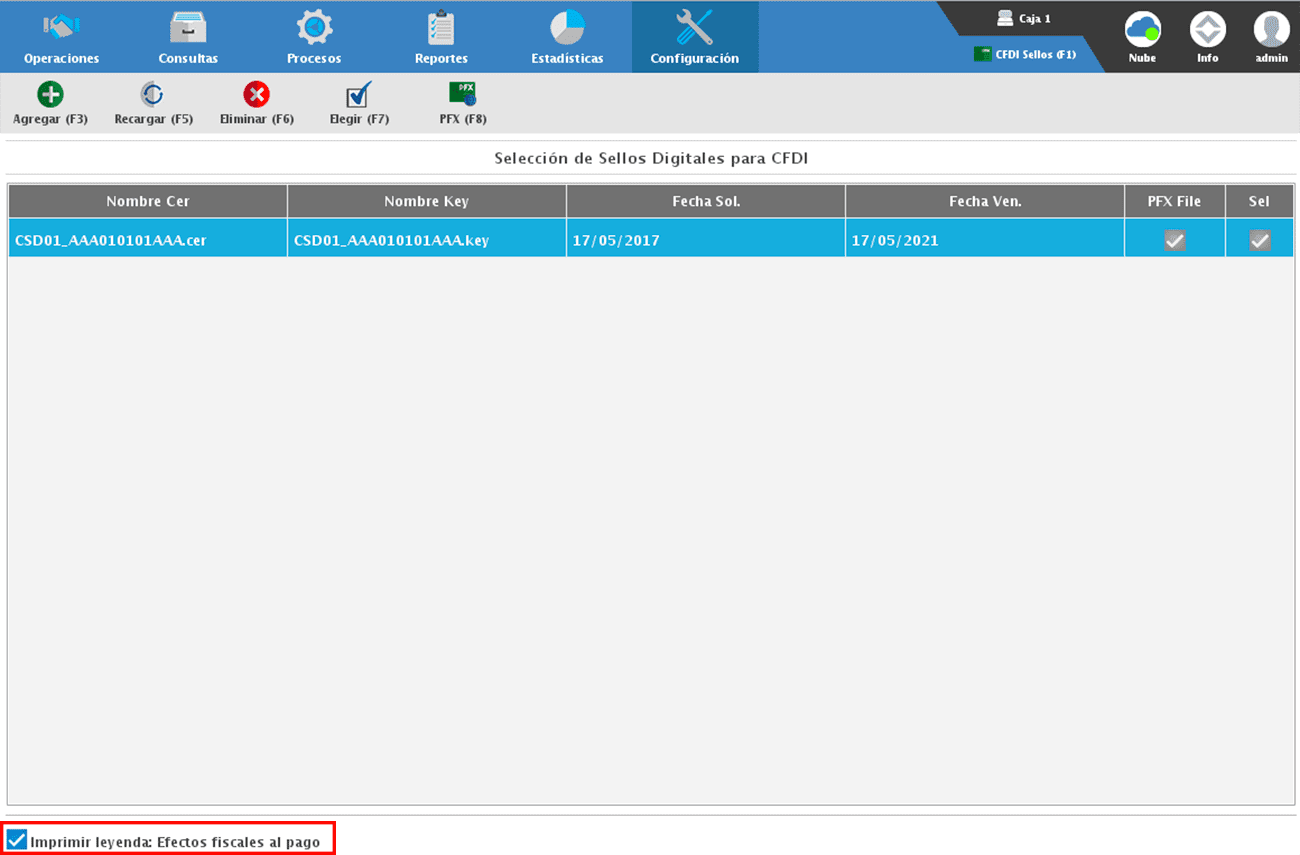
Task: Open the Operaciones menu
Action: point(62,37)
